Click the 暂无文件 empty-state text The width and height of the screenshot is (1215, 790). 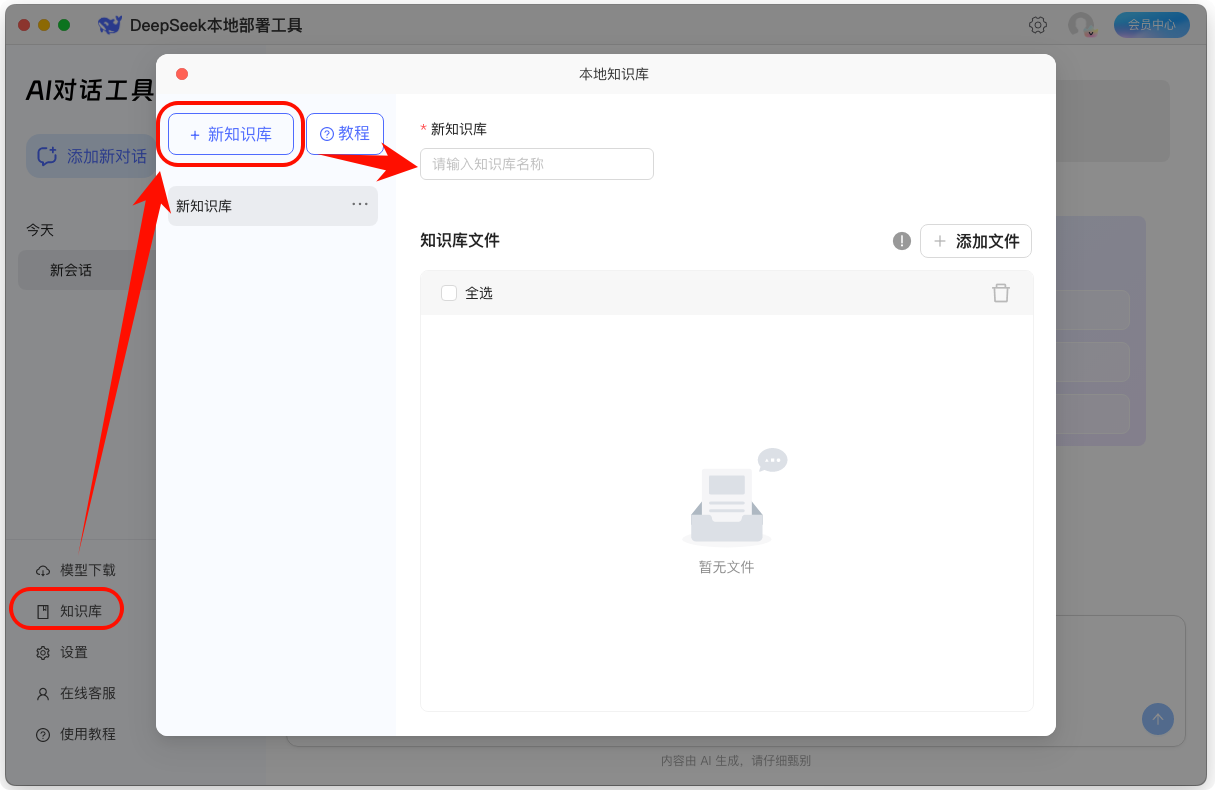(727, 567)
